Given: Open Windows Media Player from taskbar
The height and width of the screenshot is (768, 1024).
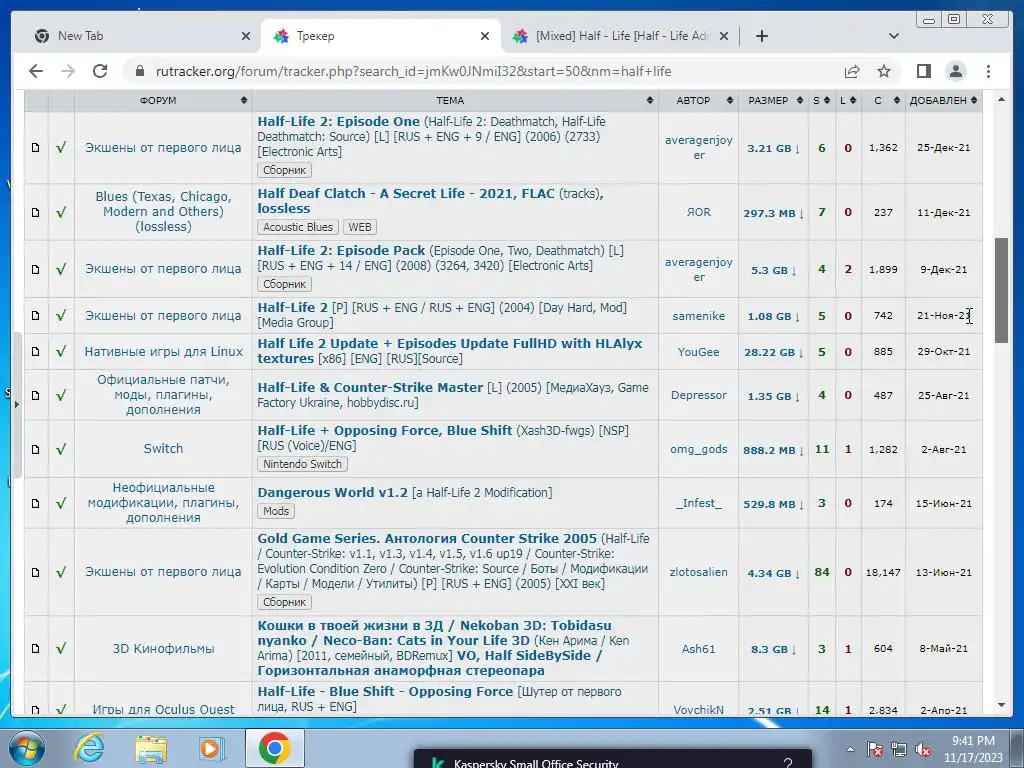Looking at the screenshot, I should point(212,748).
